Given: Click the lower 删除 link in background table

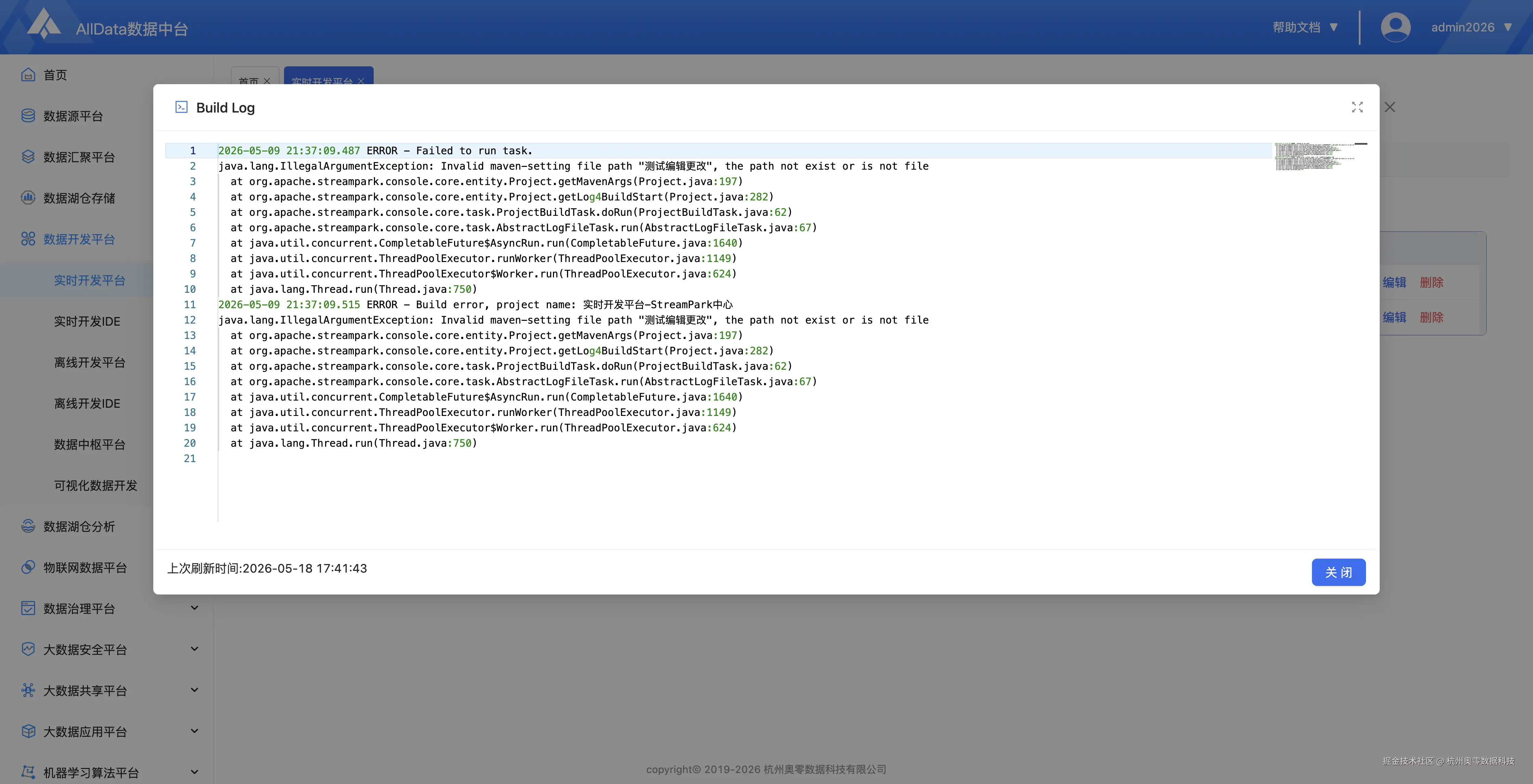Looking at the screenshot, I should (x=1432, y=317).
